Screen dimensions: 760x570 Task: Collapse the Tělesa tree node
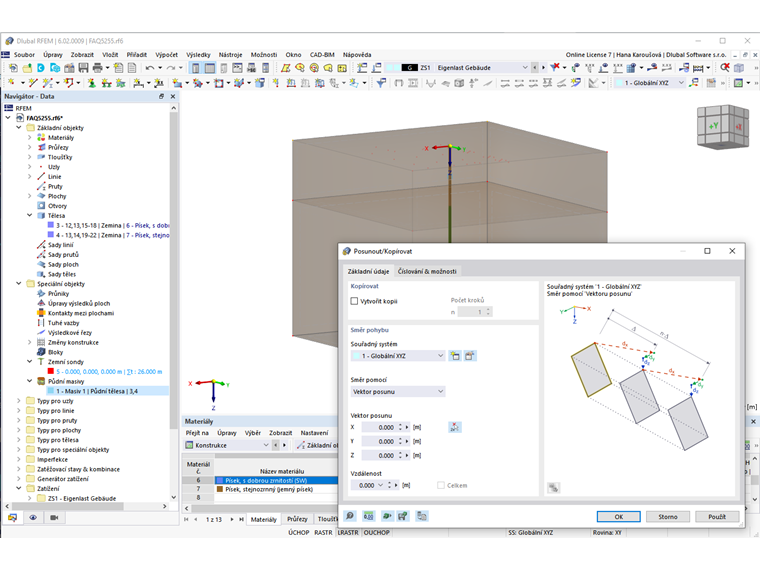(x=30, y=215)
